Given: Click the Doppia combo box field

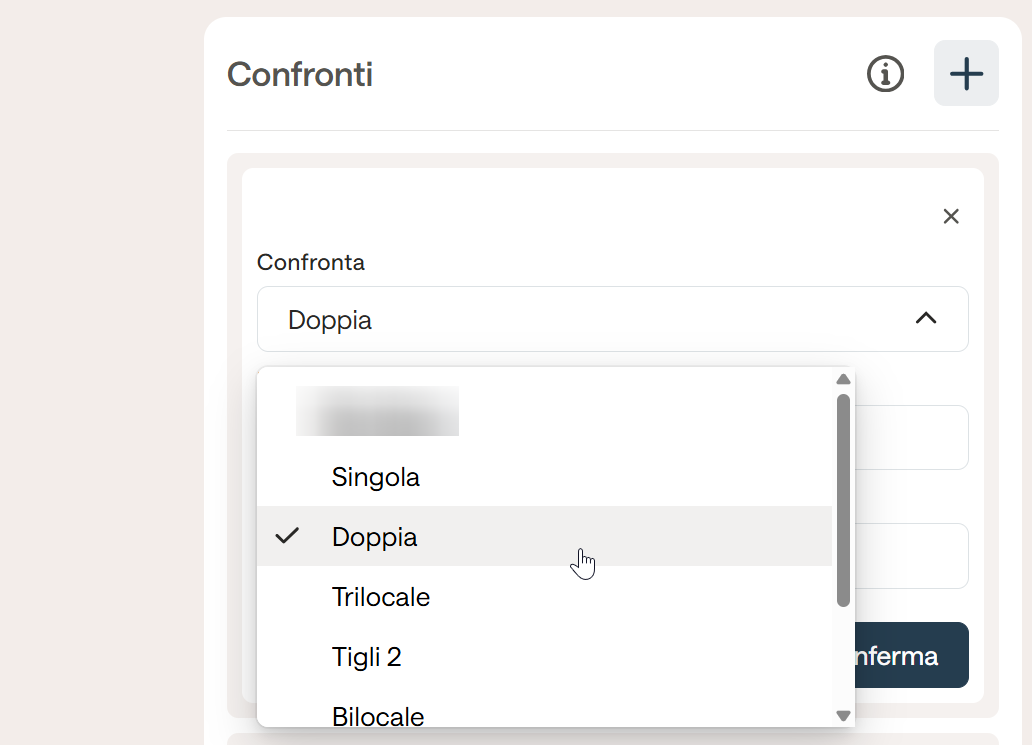Looking at the screenshot, I should coord(613,319).
